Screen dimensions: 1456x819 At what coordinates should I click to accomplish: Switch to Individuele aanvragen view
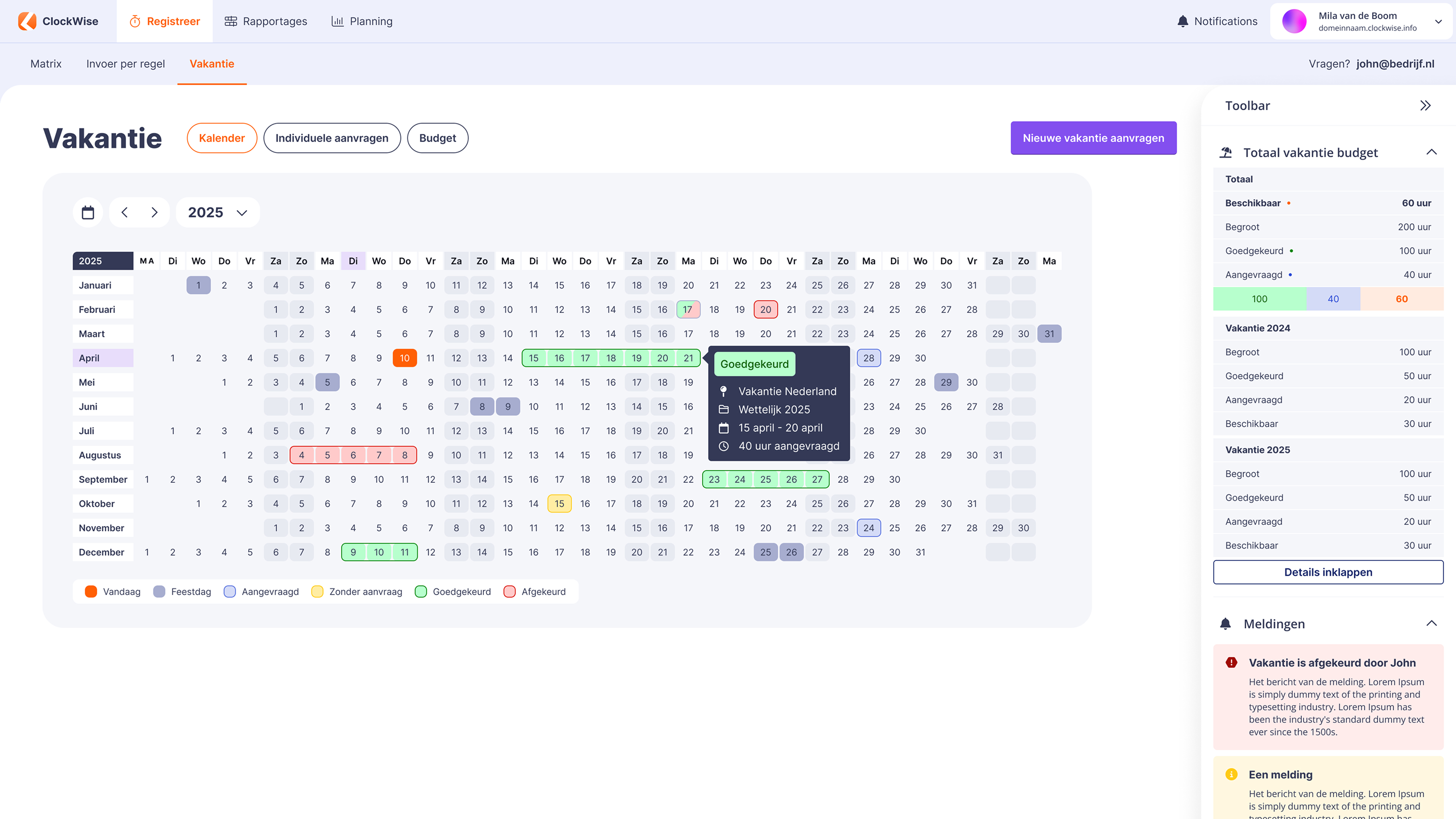pyautogui.click(x=332, y=138)
